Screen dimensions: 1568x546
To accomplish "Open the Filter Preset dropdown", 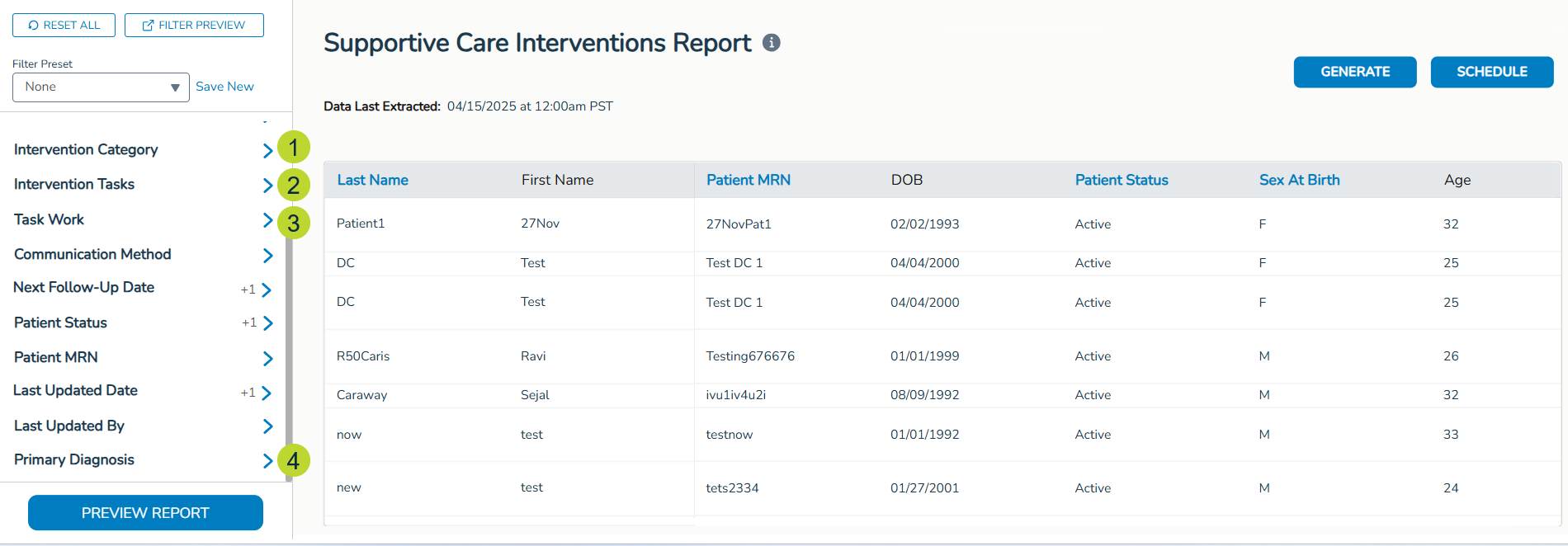I will 101,87.
